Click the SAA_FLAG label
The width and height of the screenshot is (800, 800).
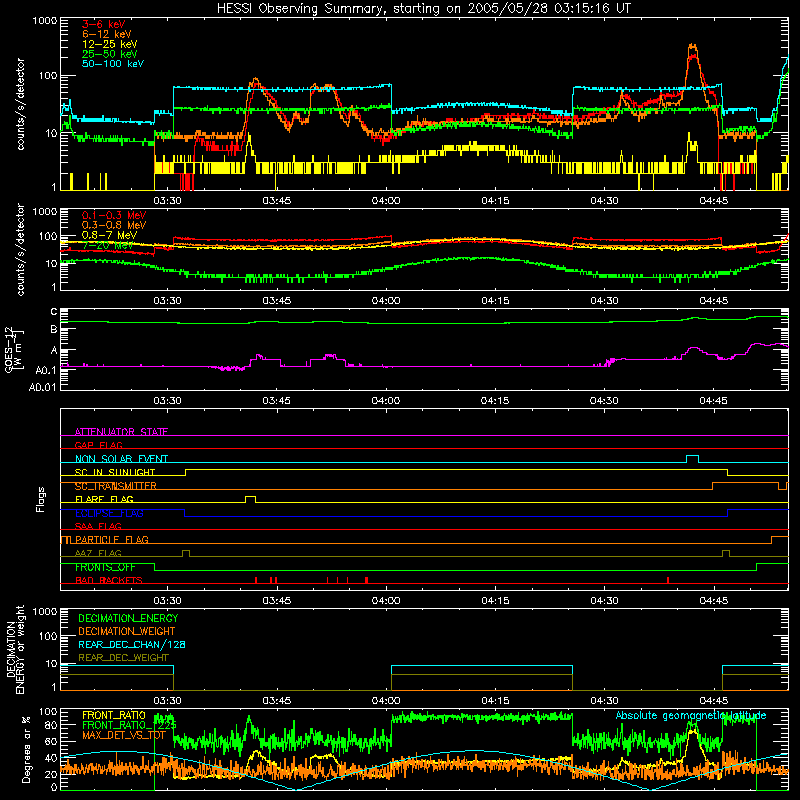[x=98, y=526]
